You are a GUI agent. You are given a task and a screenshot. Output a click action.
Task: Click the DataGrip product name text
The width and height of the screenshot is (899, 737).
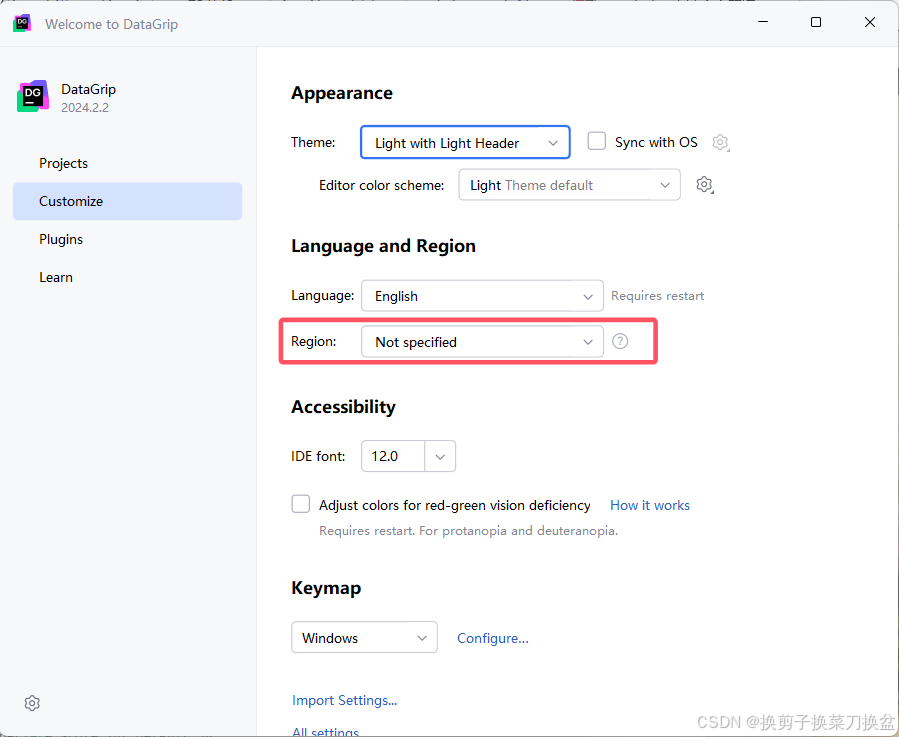pos(88,89)
